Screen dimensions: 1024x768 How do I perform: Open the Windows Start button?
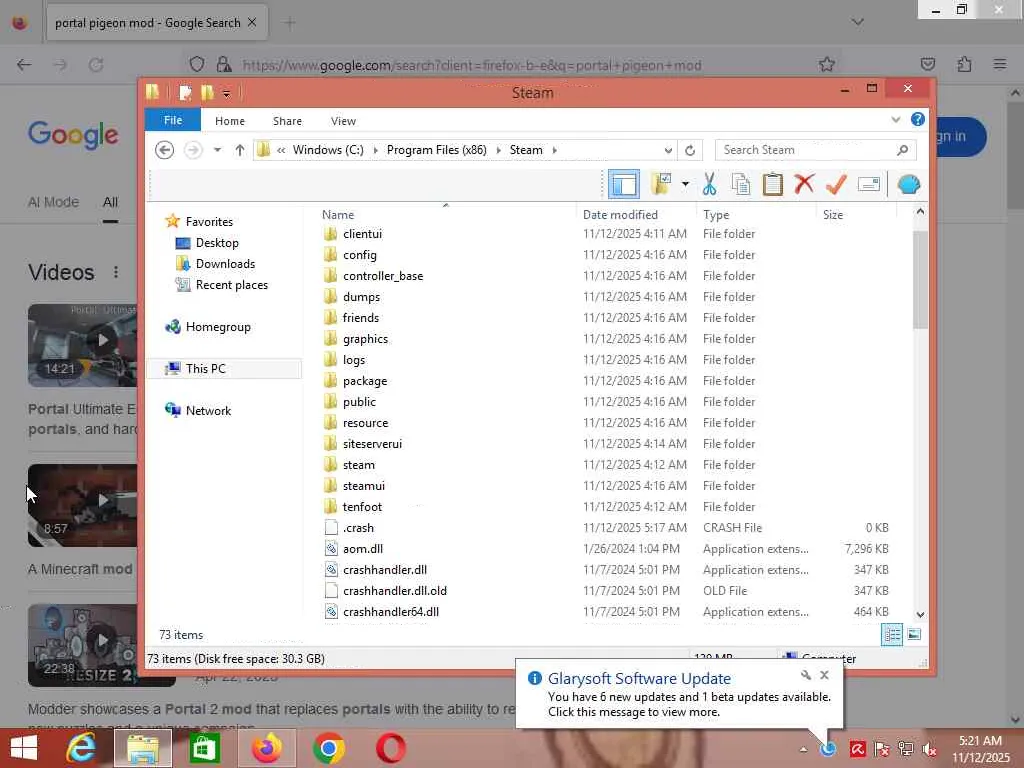click(x=24, y=748)
